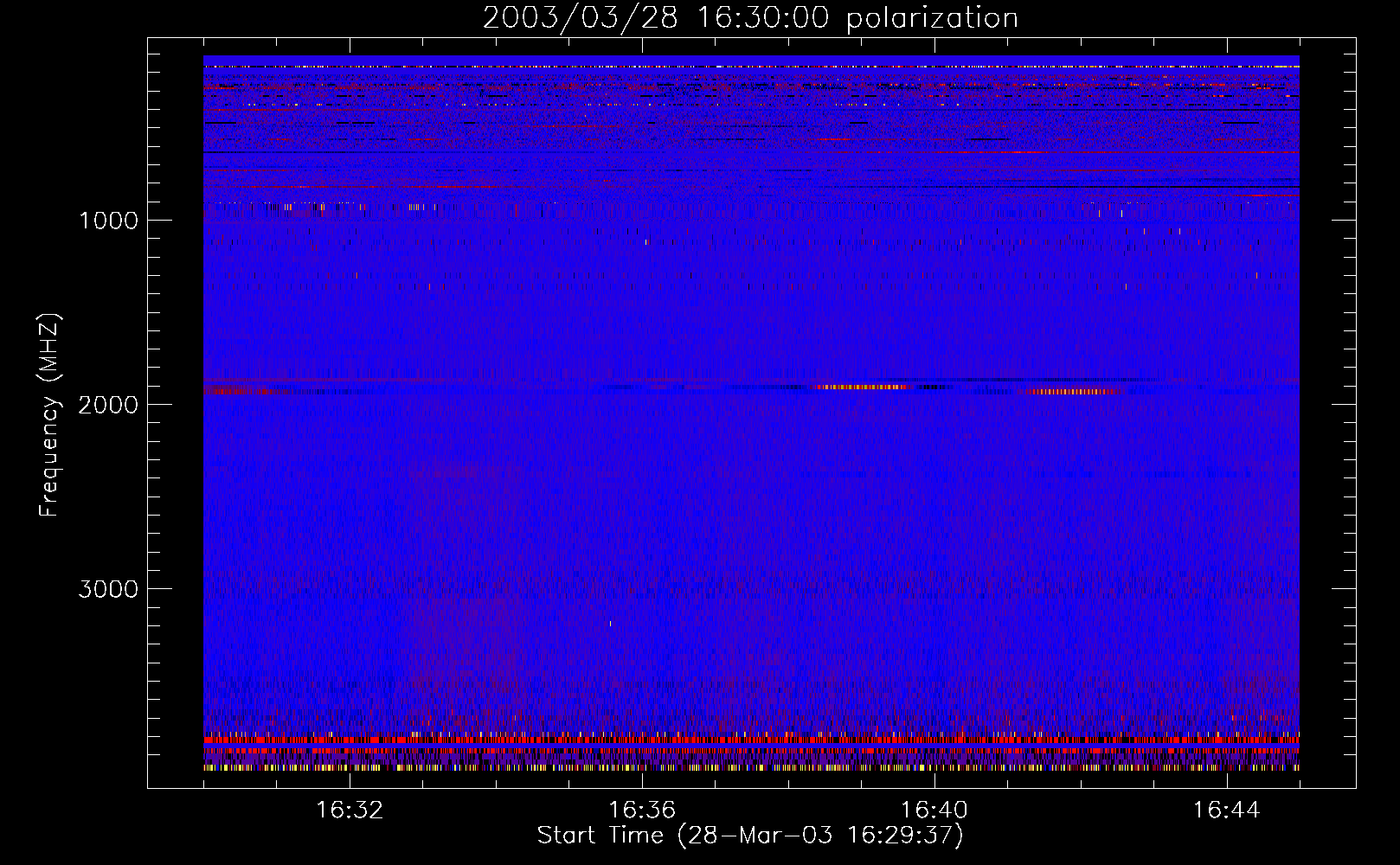
Task: Click the 'Start Time (28-Mar-03 16:29:37)' label
Action: tap(750, 836)
